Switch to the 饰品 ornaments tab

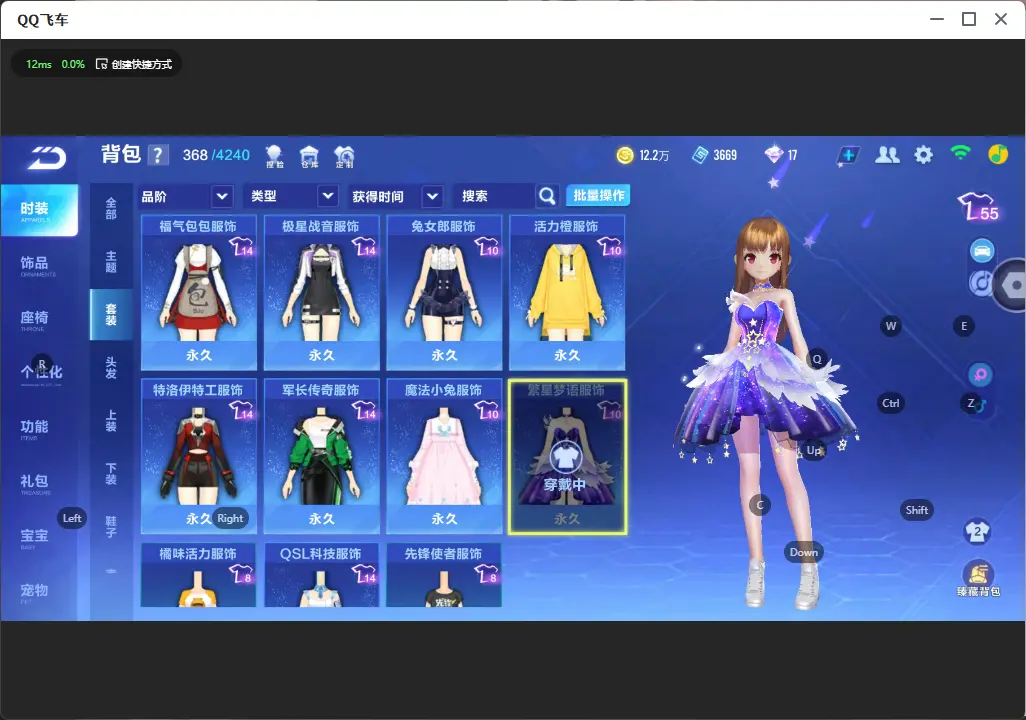click(x=37, y=265)
